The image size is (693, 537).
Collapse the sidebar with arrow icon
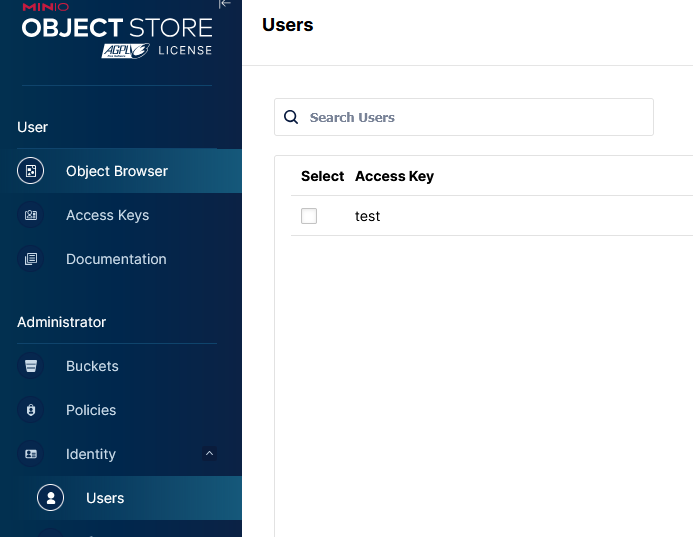point(225,4)
